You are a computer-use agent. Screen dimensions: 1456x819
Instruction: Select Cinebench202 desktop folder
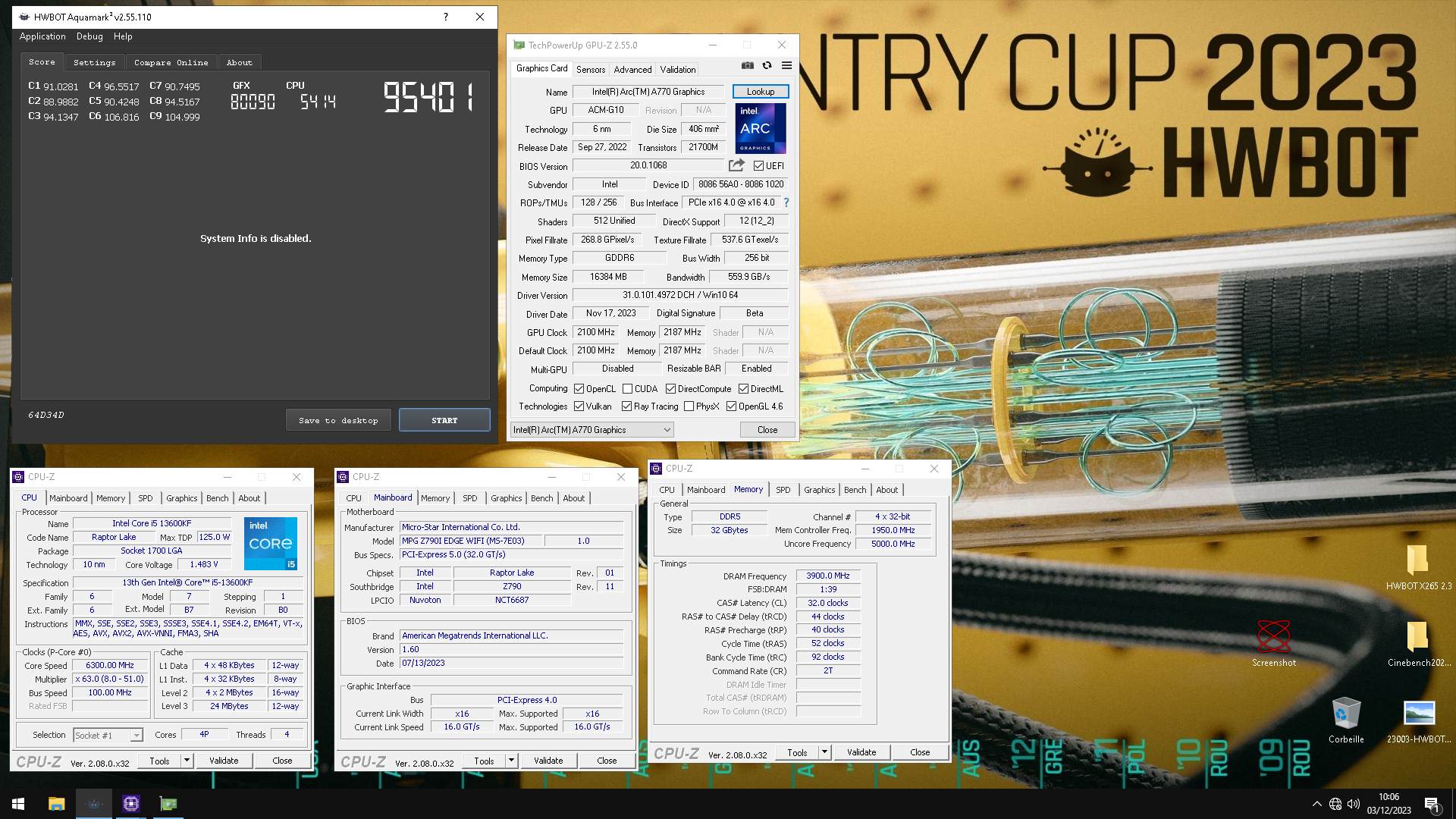point(1418,643)
